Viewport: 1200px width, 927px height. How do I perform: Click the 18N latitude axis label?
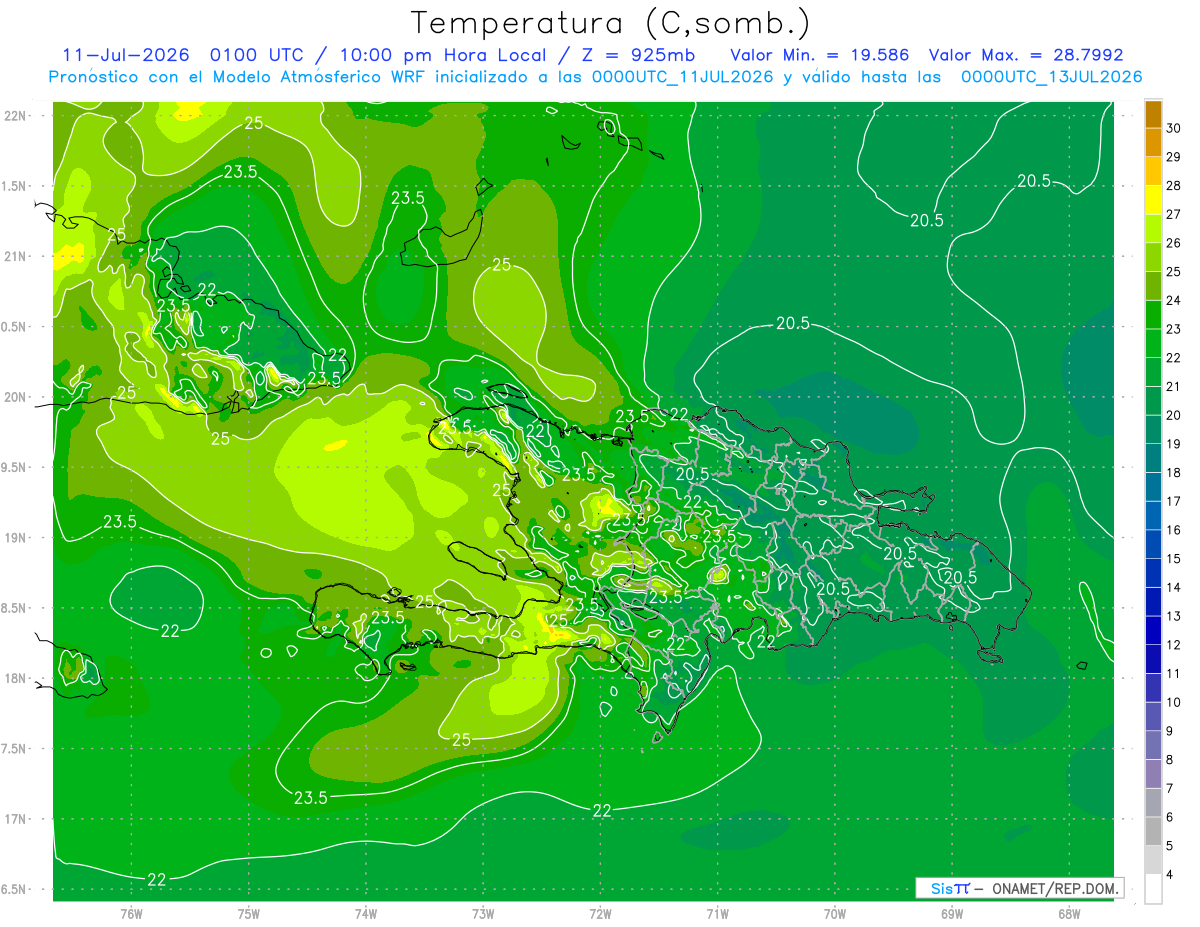(17, 678)
